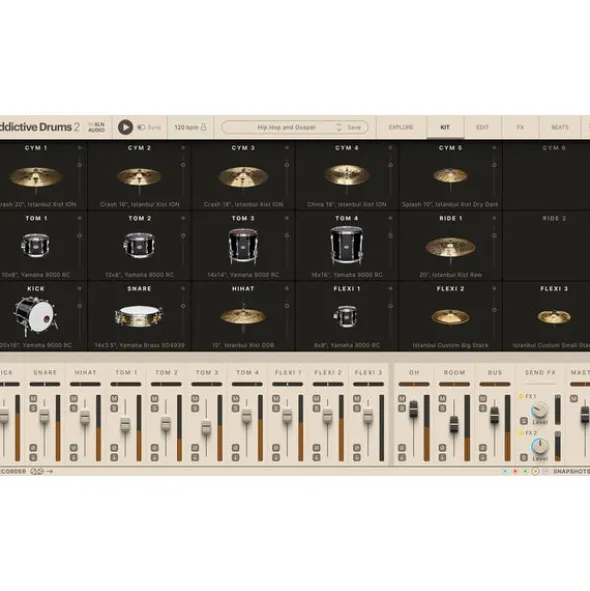Click the CYM 3 crash 18" cymbal image
The image size is (590, 591).
pos(243,177)
